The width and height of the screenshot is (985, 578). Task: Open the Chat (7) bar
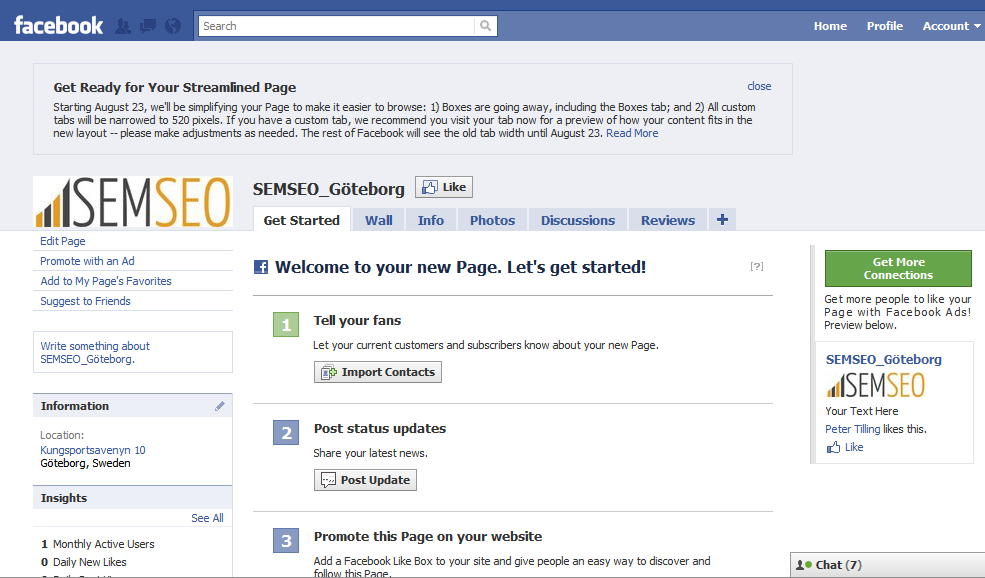pyautogui.click(x=888, y=565)
